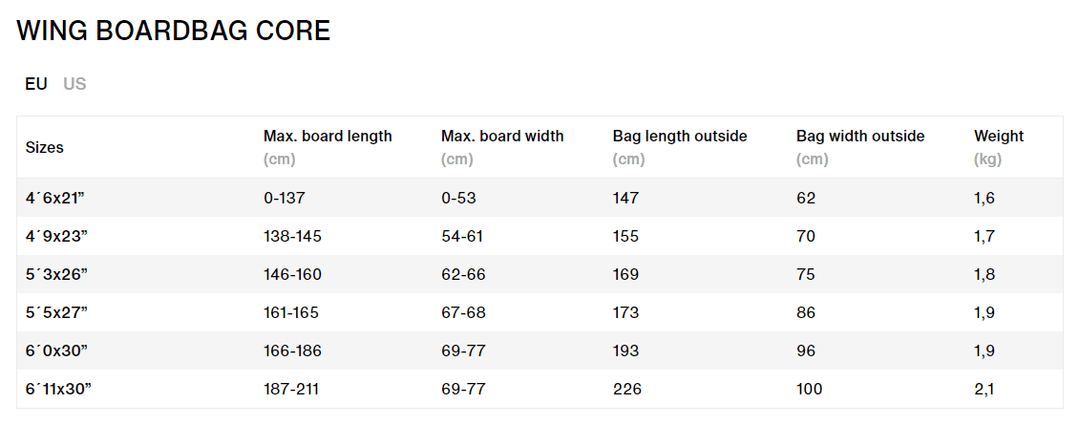Click the 2,1 weight value
The width and height of the screenshot is (1080, 425).
click(x=984, y=389)
